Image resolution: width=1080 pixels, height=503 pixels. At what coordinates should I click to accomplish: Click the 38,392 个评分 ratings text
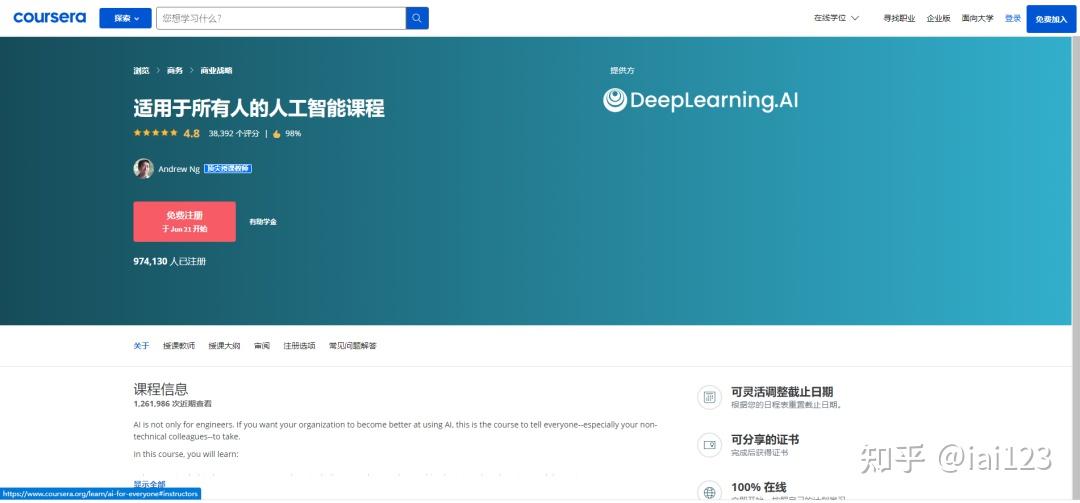point(234,134)
